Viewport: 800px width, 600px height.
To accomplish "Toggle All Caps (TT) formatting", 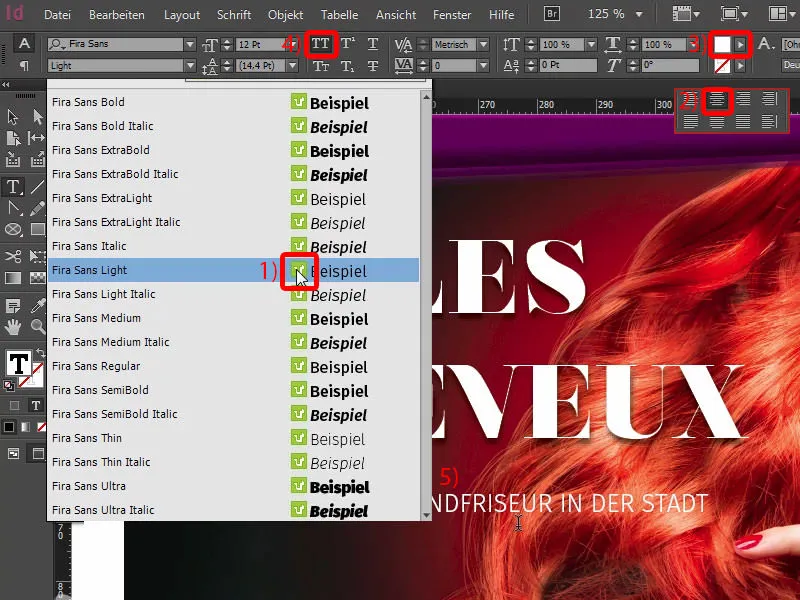I will 321,44.
